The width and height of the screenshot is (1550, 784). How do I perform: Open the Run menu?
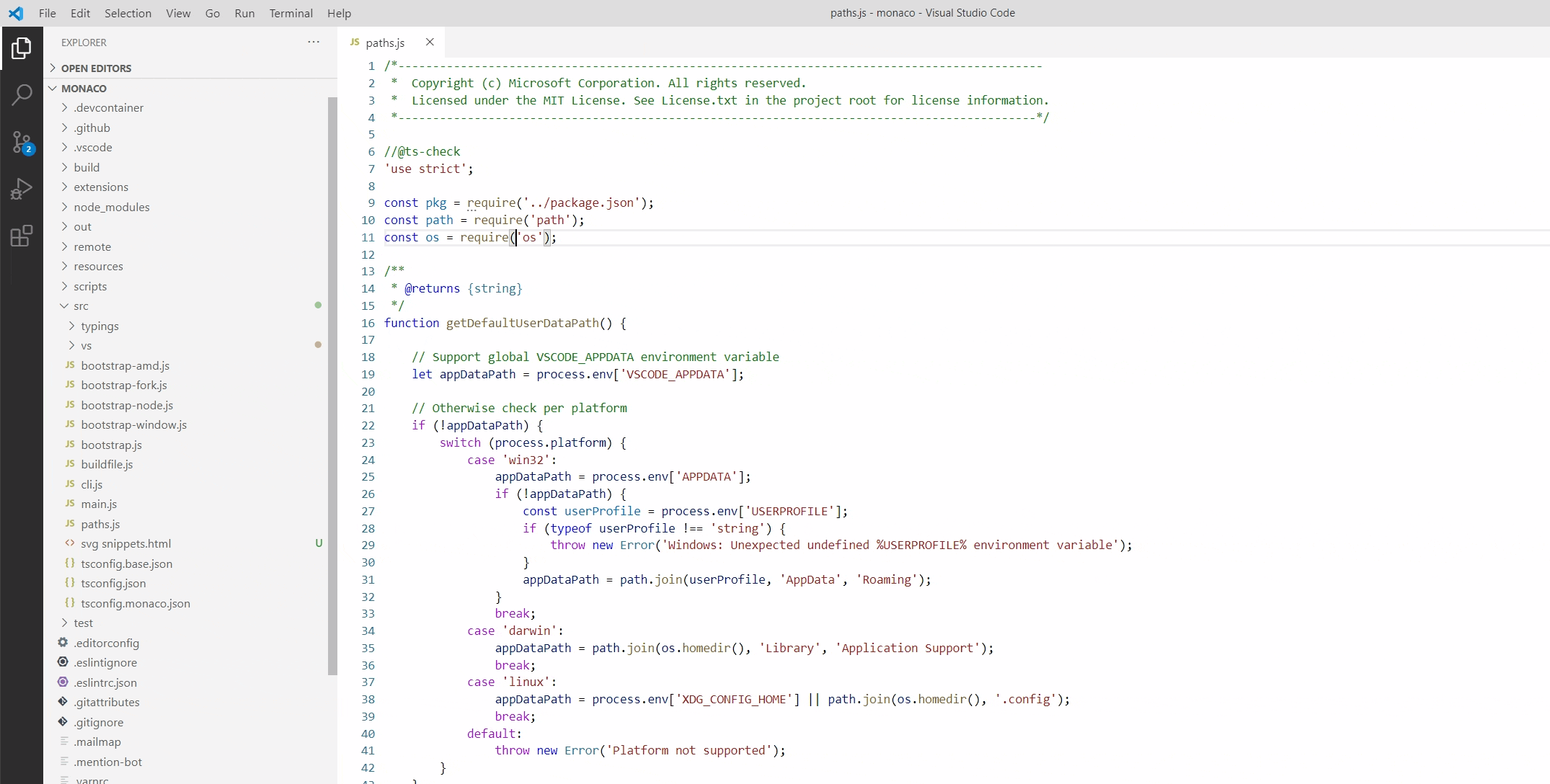pos(244,13)
